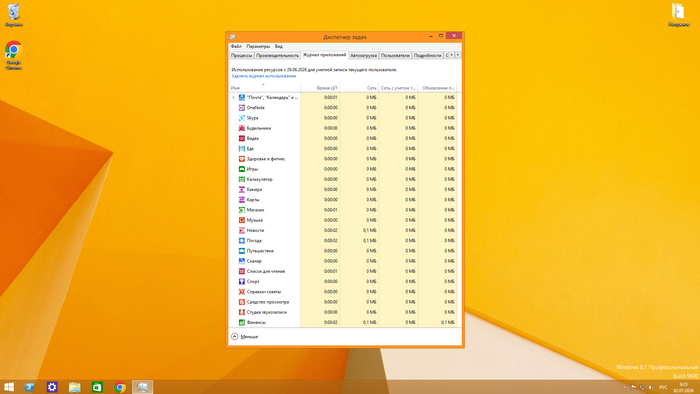The width and height of the screenshot is (700, 394).
Task: Sort by Обновления п... column header
Action: pos(437,88)
